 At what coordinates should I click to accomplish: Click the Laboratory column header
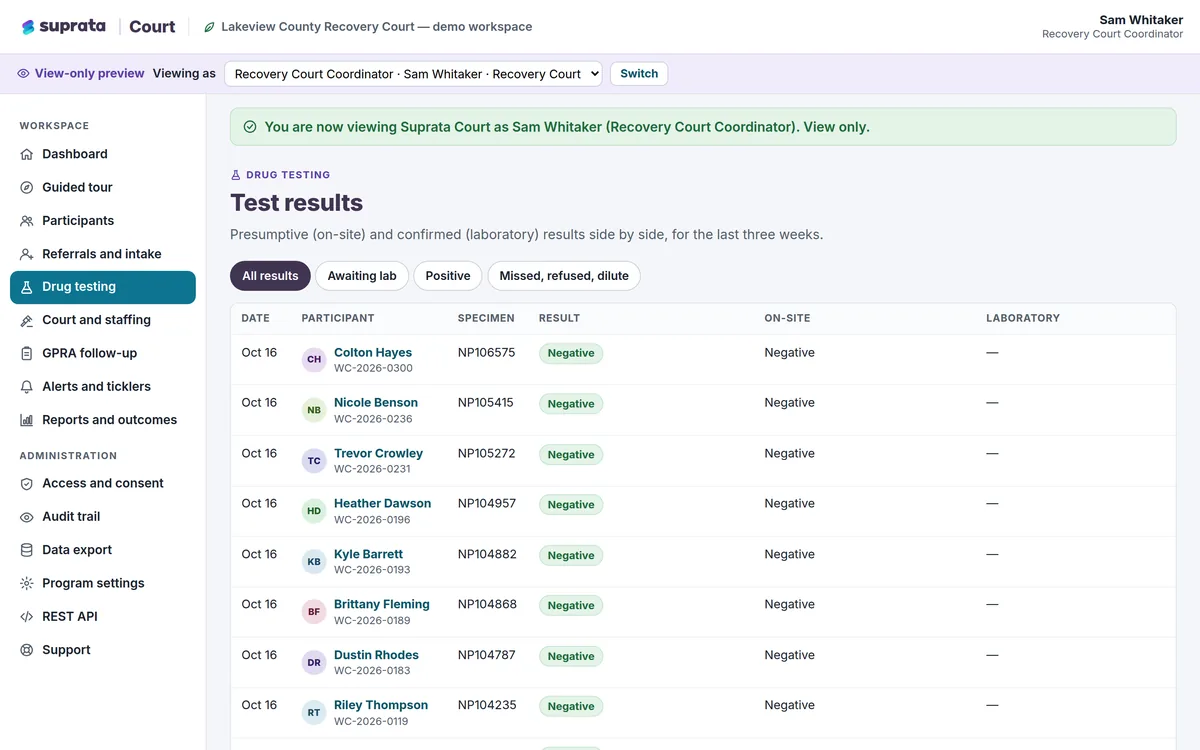(x=1023, y=318)
